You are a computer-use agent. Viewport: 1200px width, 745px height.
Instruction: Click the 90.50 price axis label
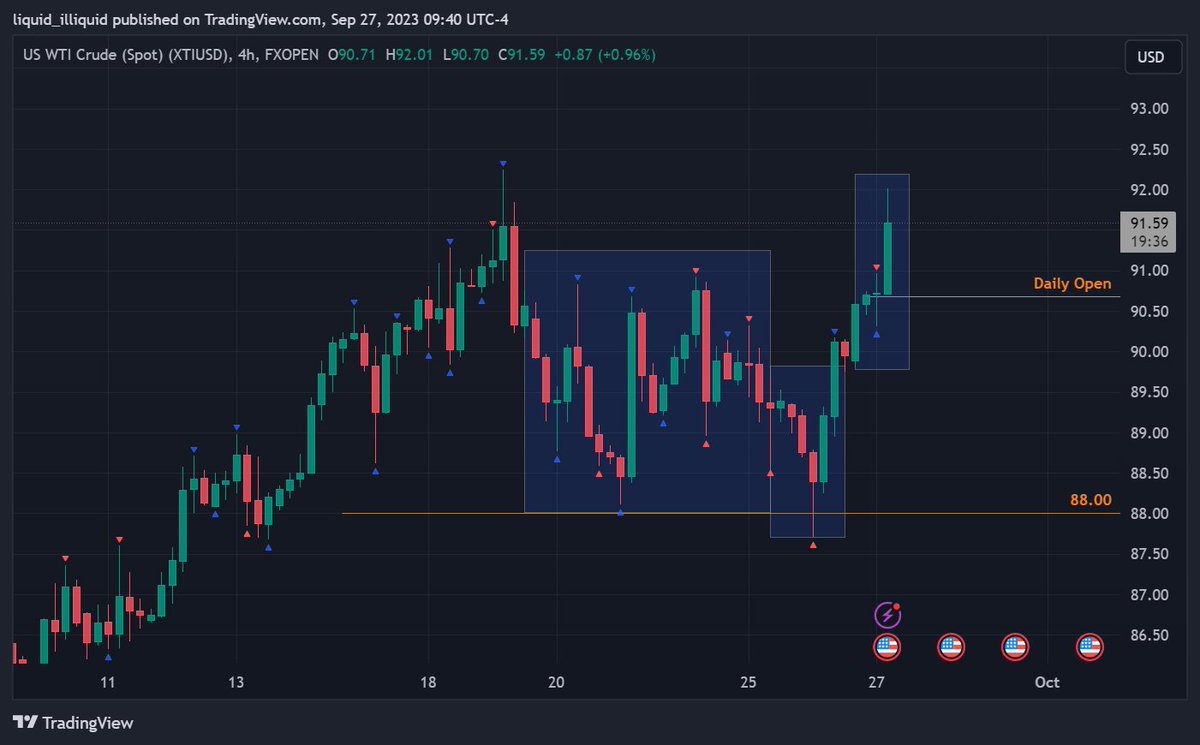[1151, 311]
